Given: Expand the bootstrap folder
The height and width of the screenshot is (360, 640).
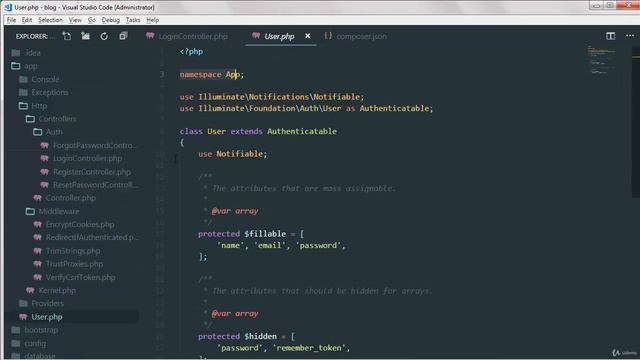Looking at the screenshot, I should (x=35, y=330).
